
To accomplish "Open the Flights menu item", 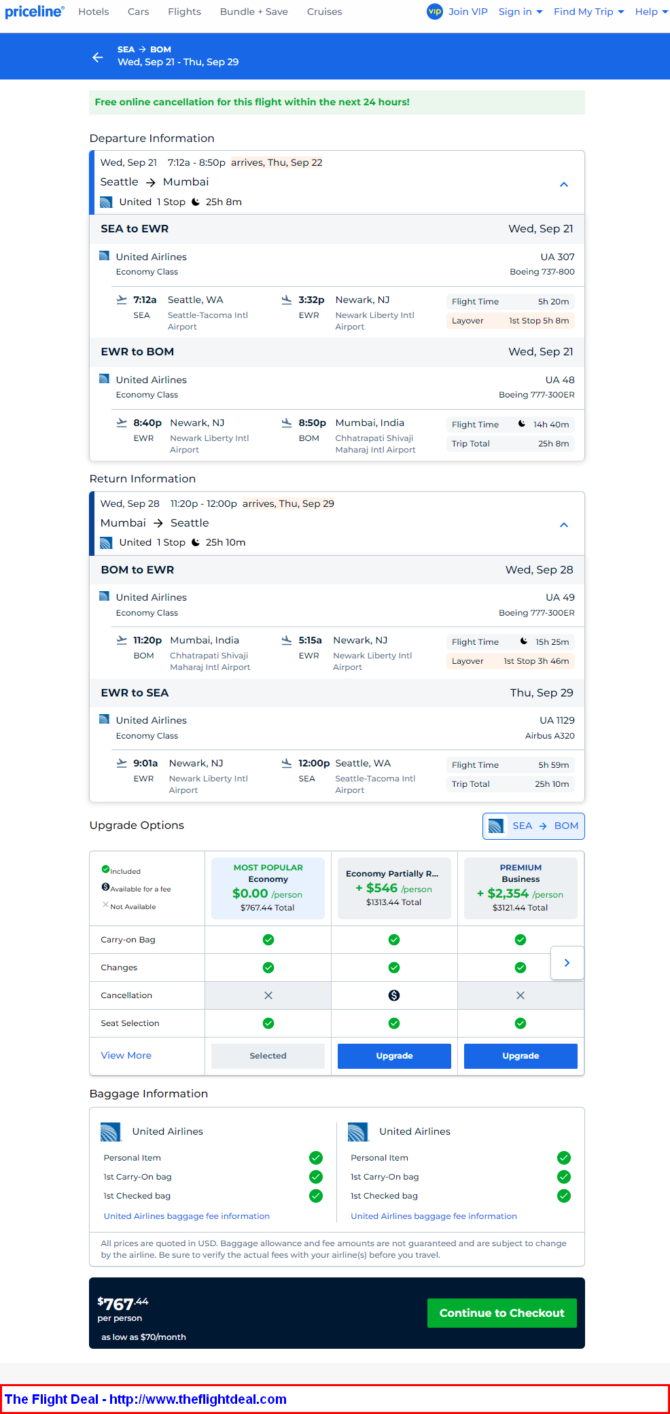I will [184, 12].
